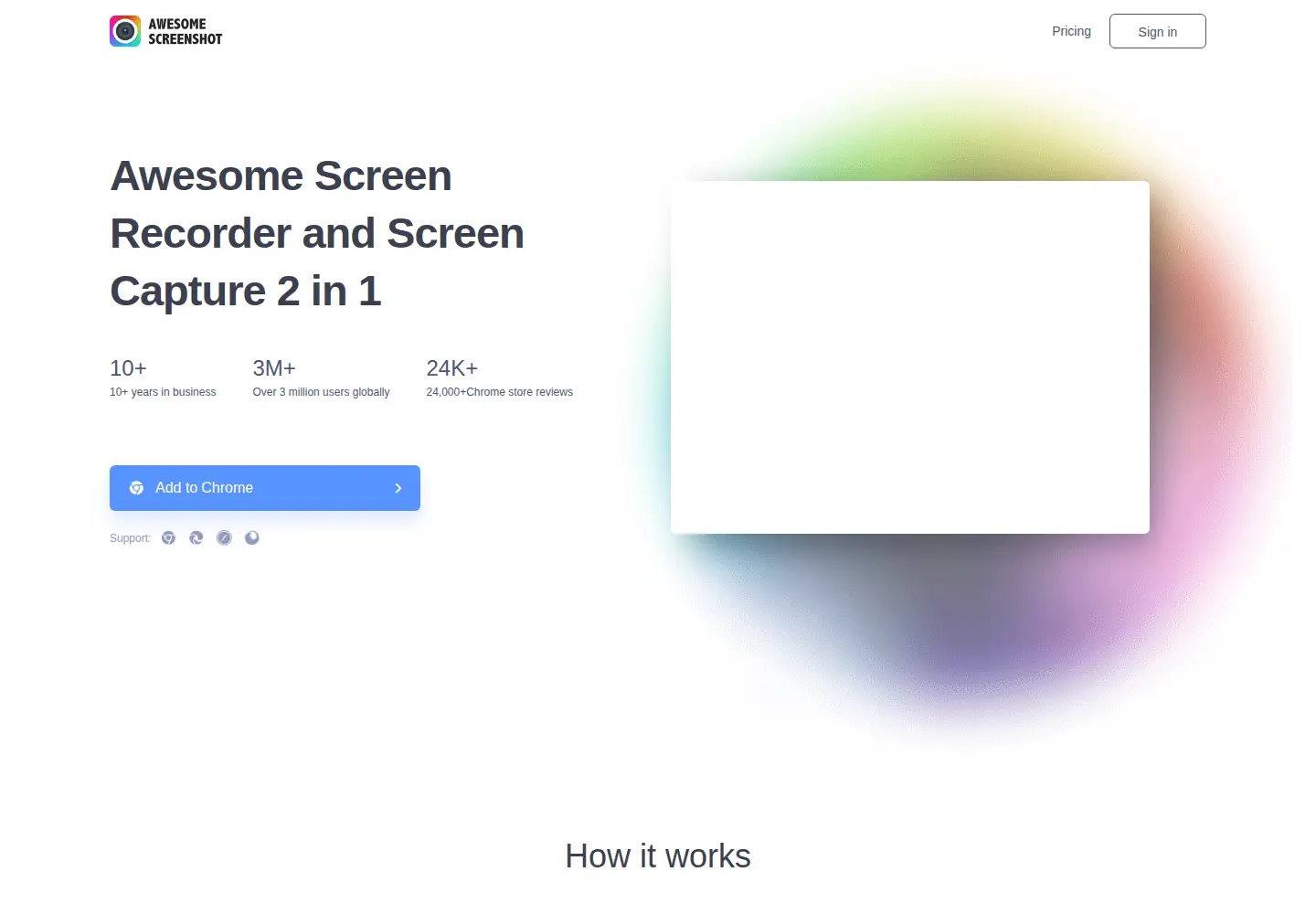Viewport: 1316px width, 914px height.
Task: Click the "How it works" heading
Action: coord(658,856)
